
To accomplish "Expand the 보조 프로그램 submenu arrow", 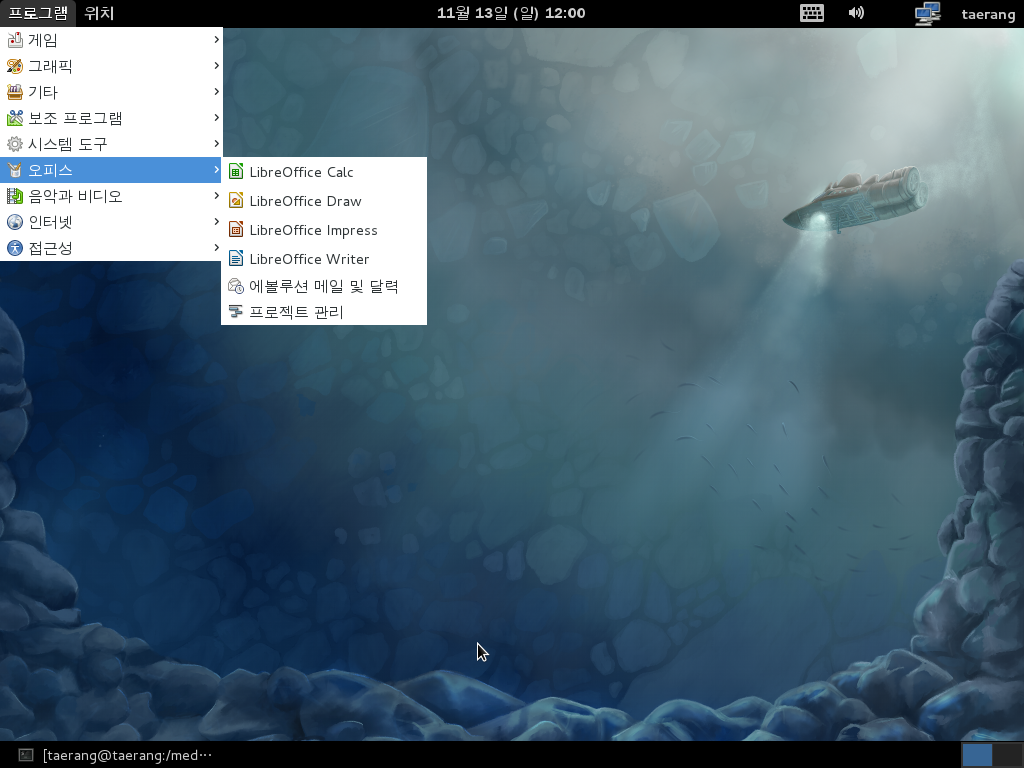I will pos(216,118).
